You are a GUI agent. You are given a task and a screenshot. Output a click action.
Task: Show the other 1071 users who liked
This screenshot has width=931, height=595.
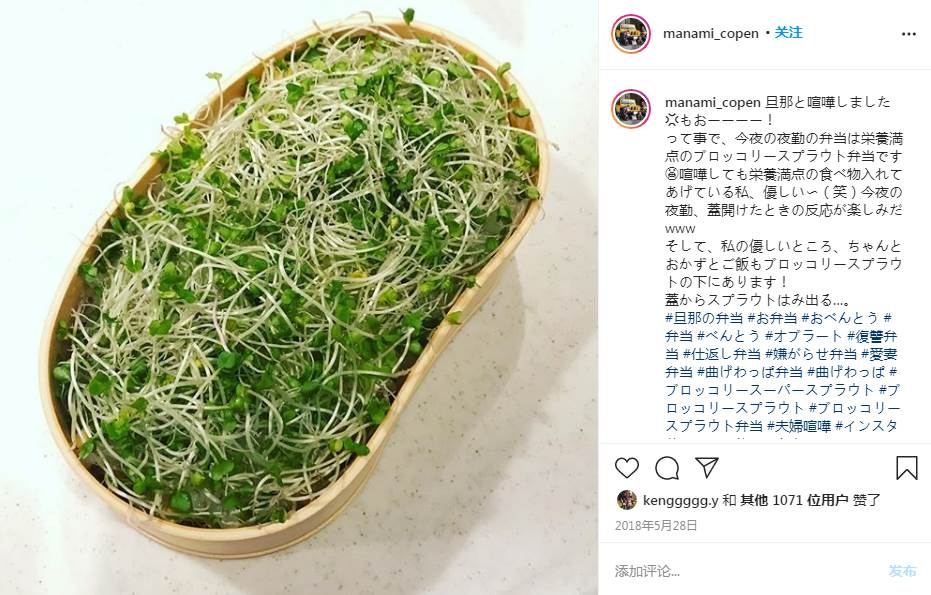point(794,501)
